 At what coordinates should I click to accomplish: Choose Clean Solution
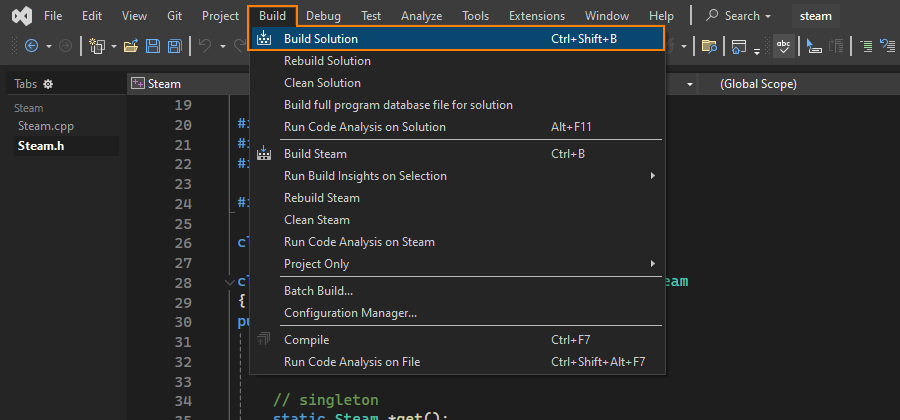click(457, 83)
